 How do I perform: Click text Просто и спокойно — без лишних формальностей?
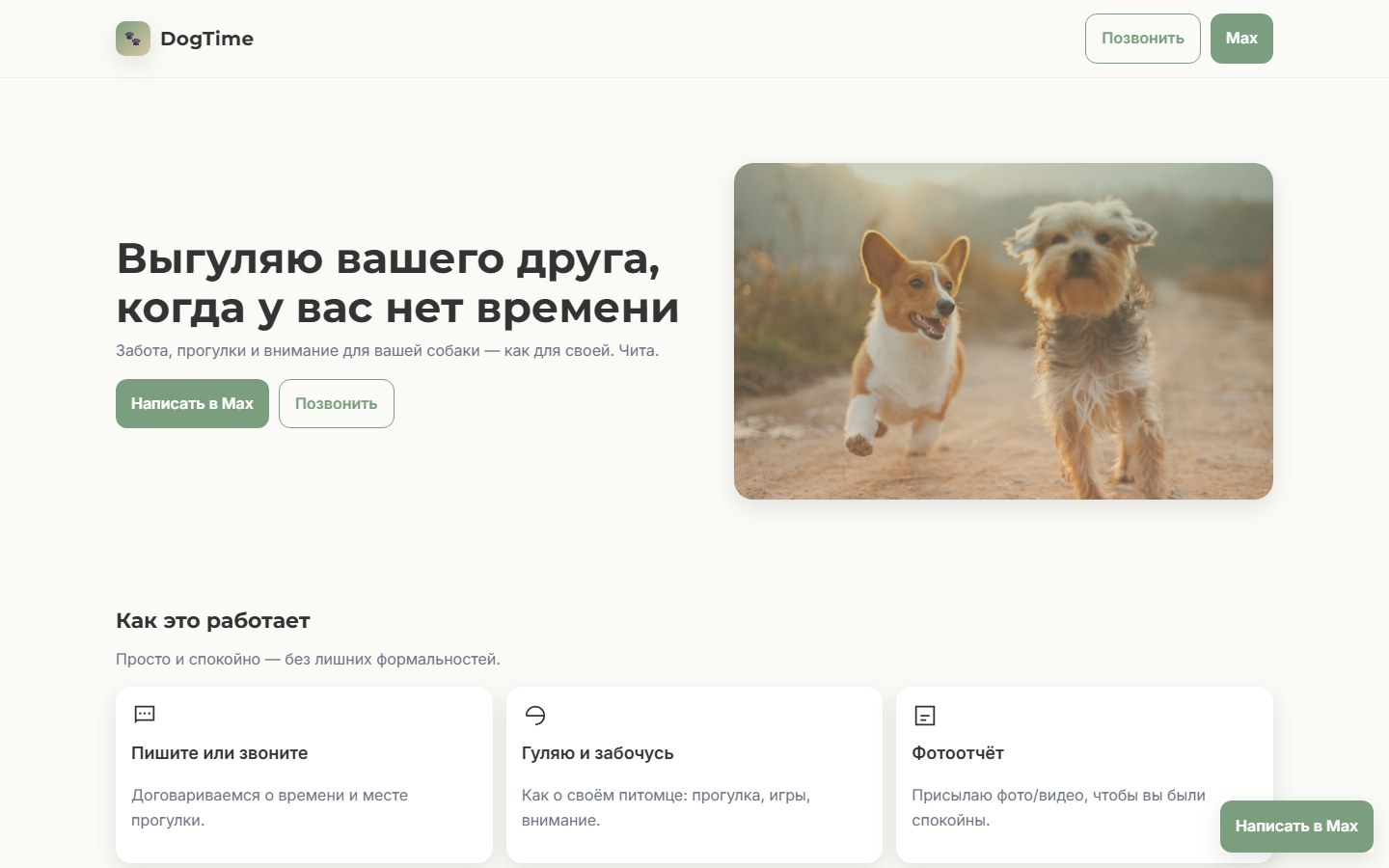coord(308,660)
